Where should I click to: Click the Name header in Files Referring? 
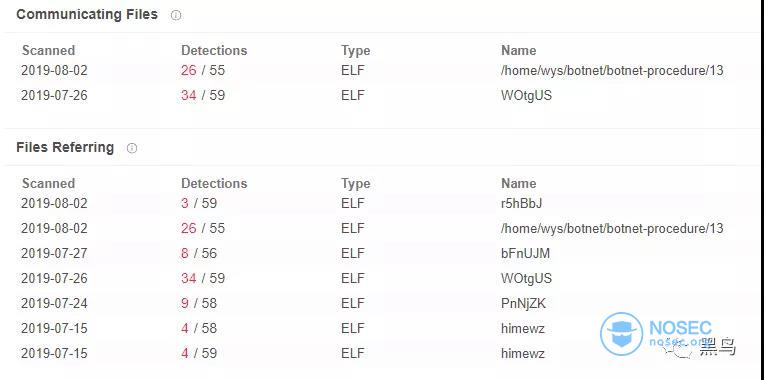point(518,183)
